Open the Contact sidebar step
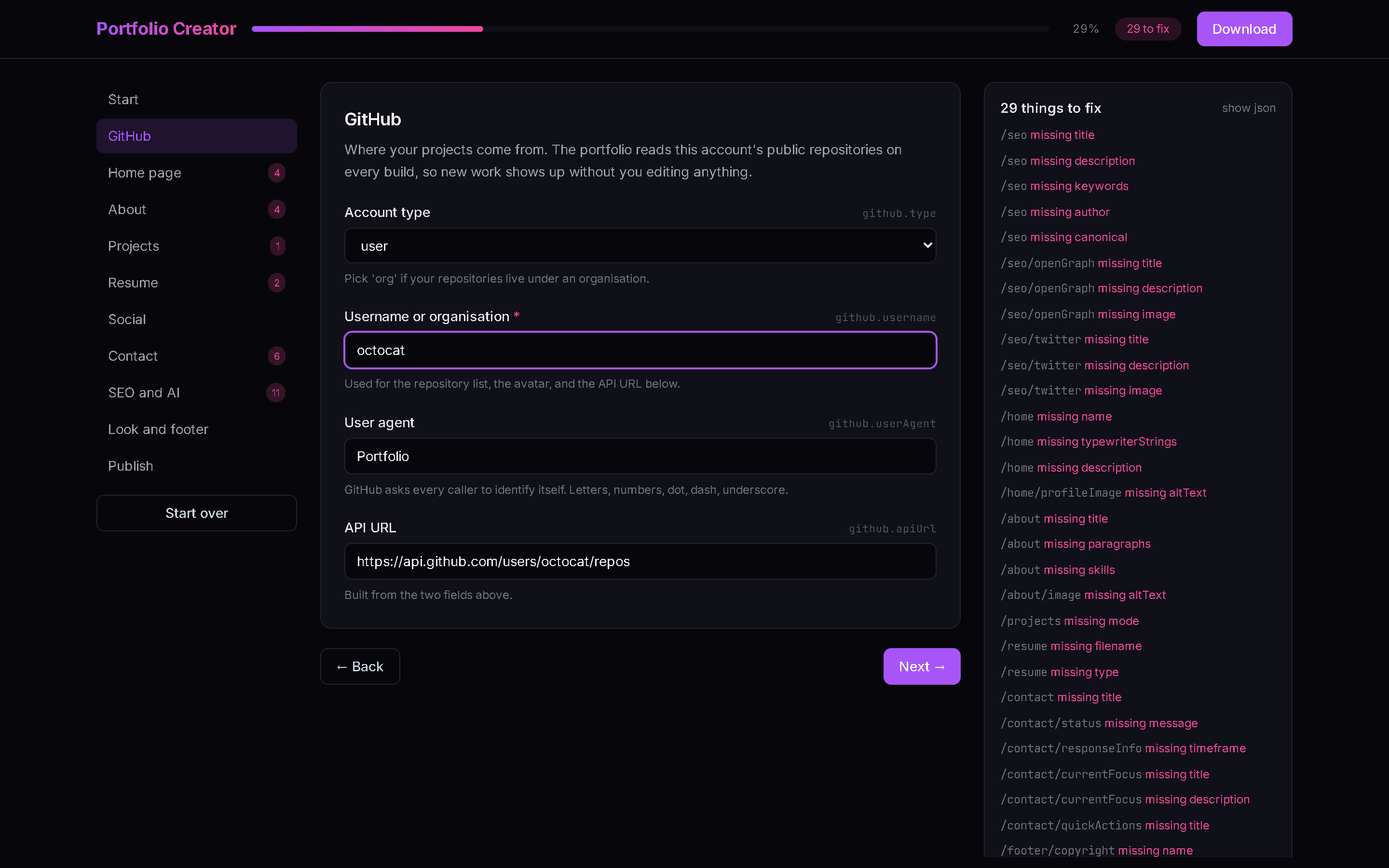Screen dimensions: 1389x868 point(196,356)
